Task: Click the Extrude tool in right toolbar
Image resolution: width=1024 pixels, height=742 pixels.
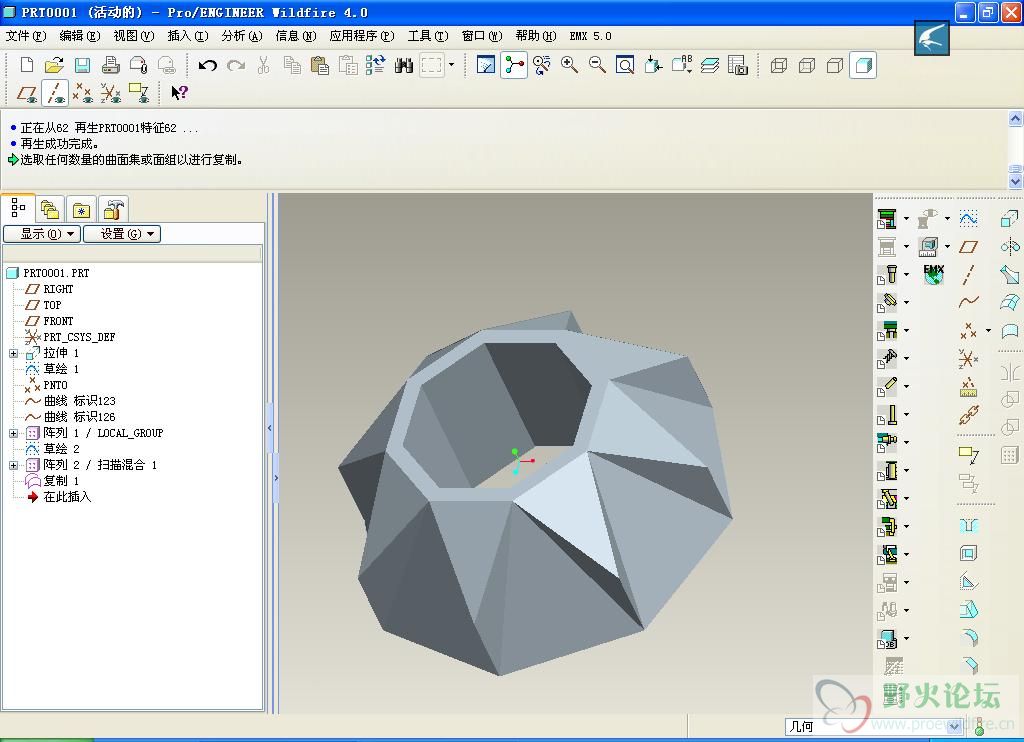Action: (x=1010, y=219)
